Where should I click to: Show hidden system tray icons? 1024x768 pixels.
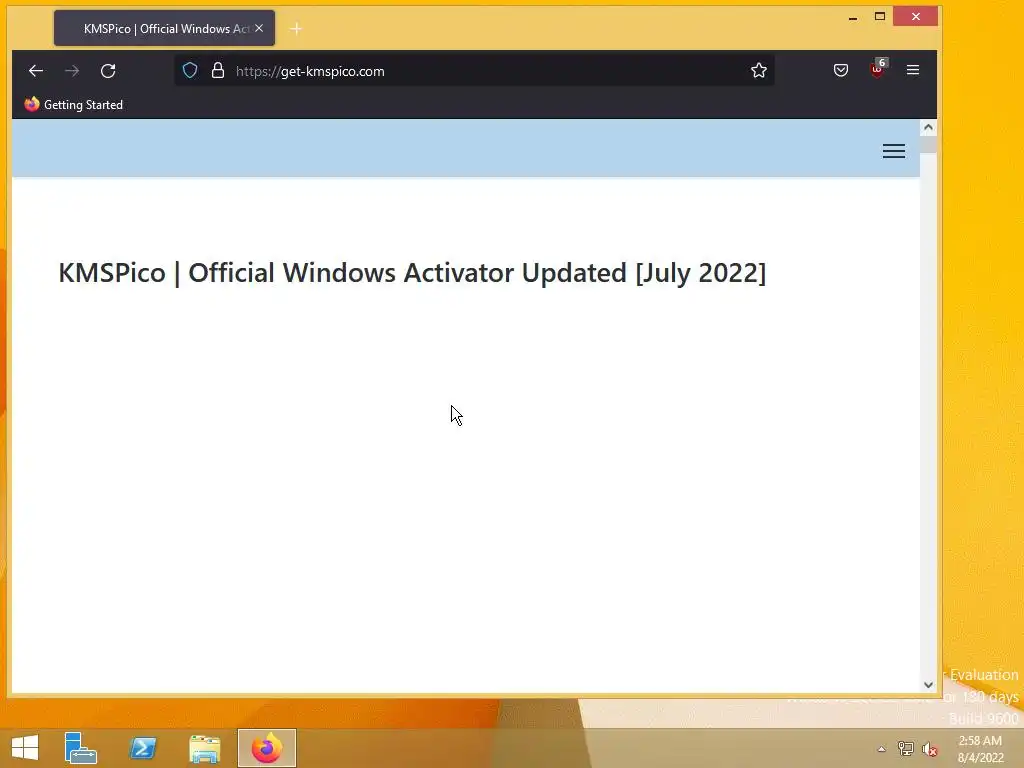(882, 749)
